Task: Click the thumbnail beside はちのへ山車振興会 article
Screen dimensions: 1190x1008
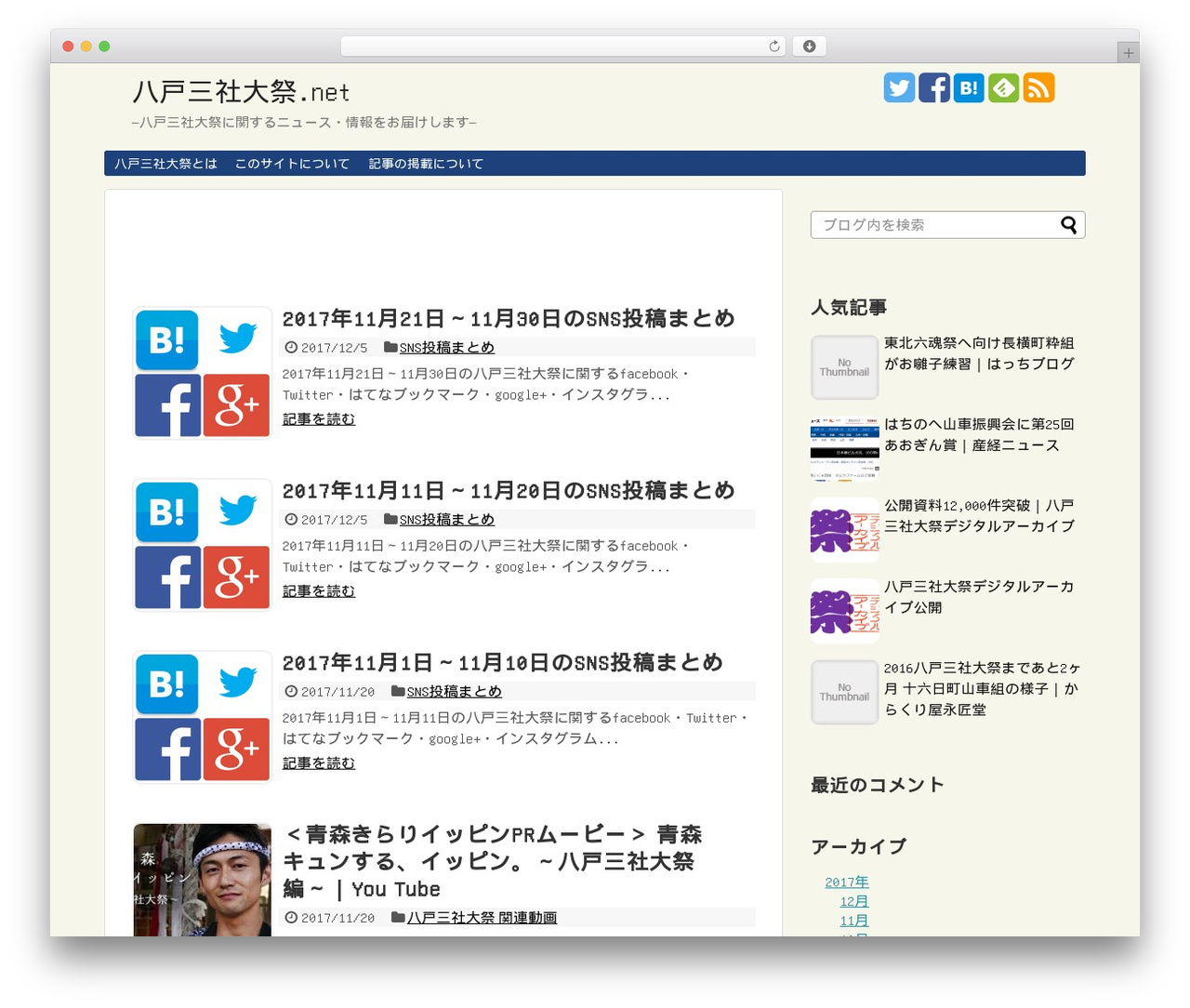Action: pos(844,448)
